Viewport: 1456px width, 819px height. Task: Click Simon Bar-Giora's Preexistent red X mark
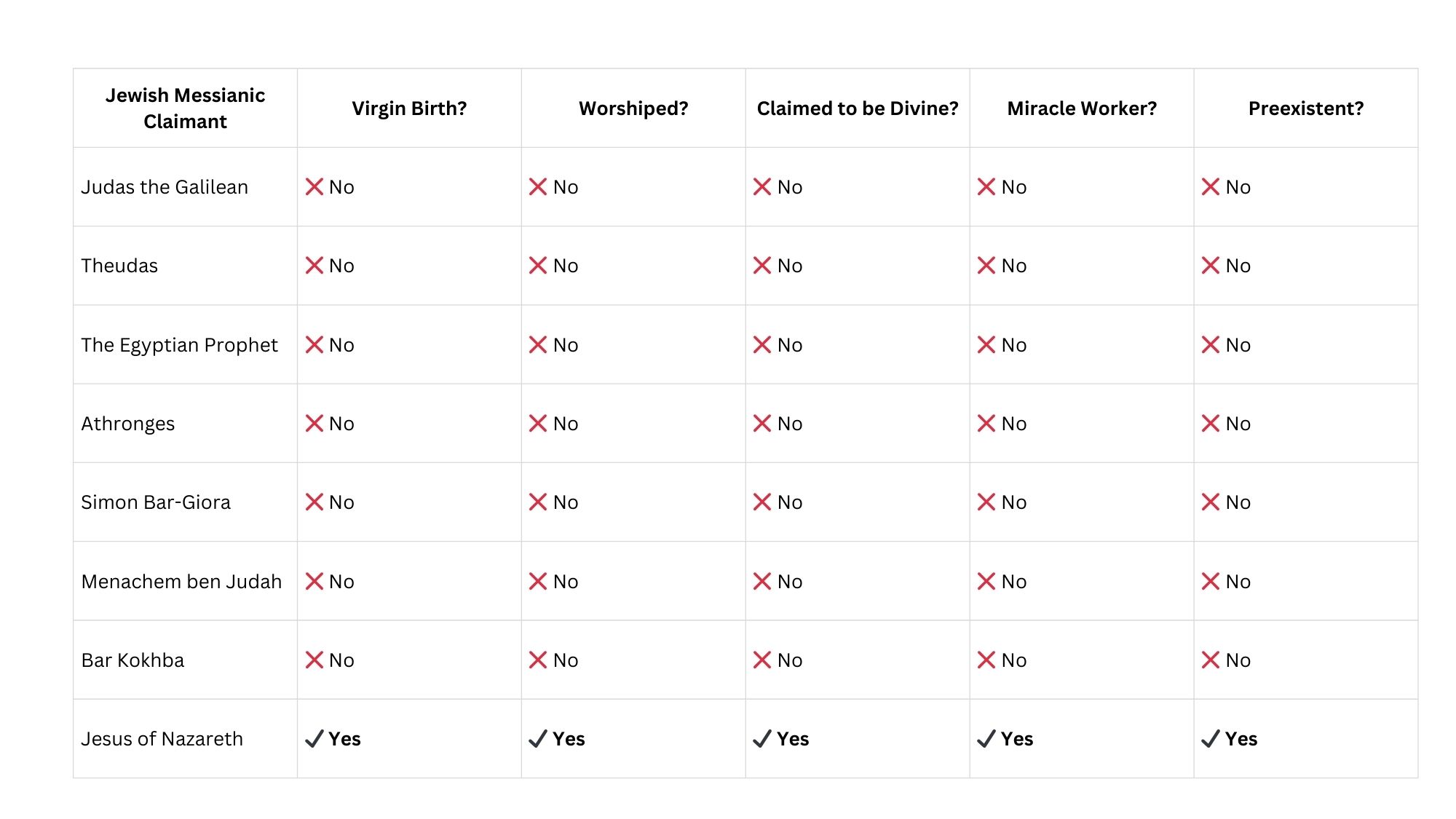[x=1211, y=502]
